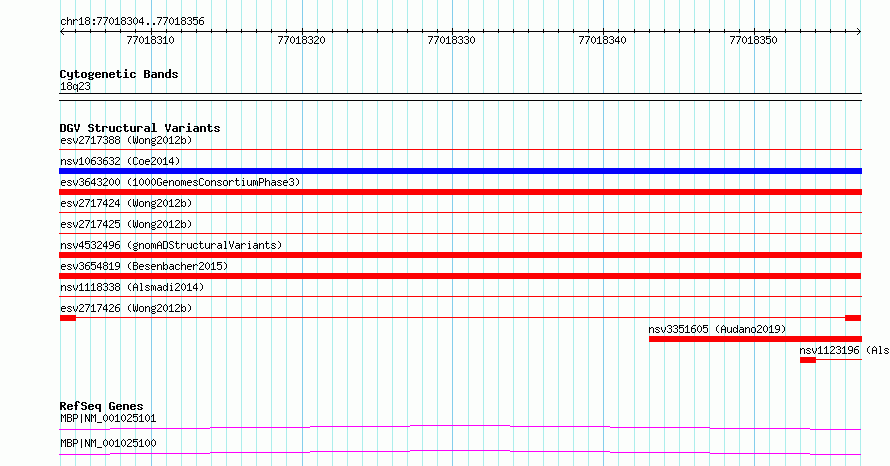Click the DGV Structural Variants track title
The width and height of the screenshot is (890, 466).
click(x=140, y=128)
